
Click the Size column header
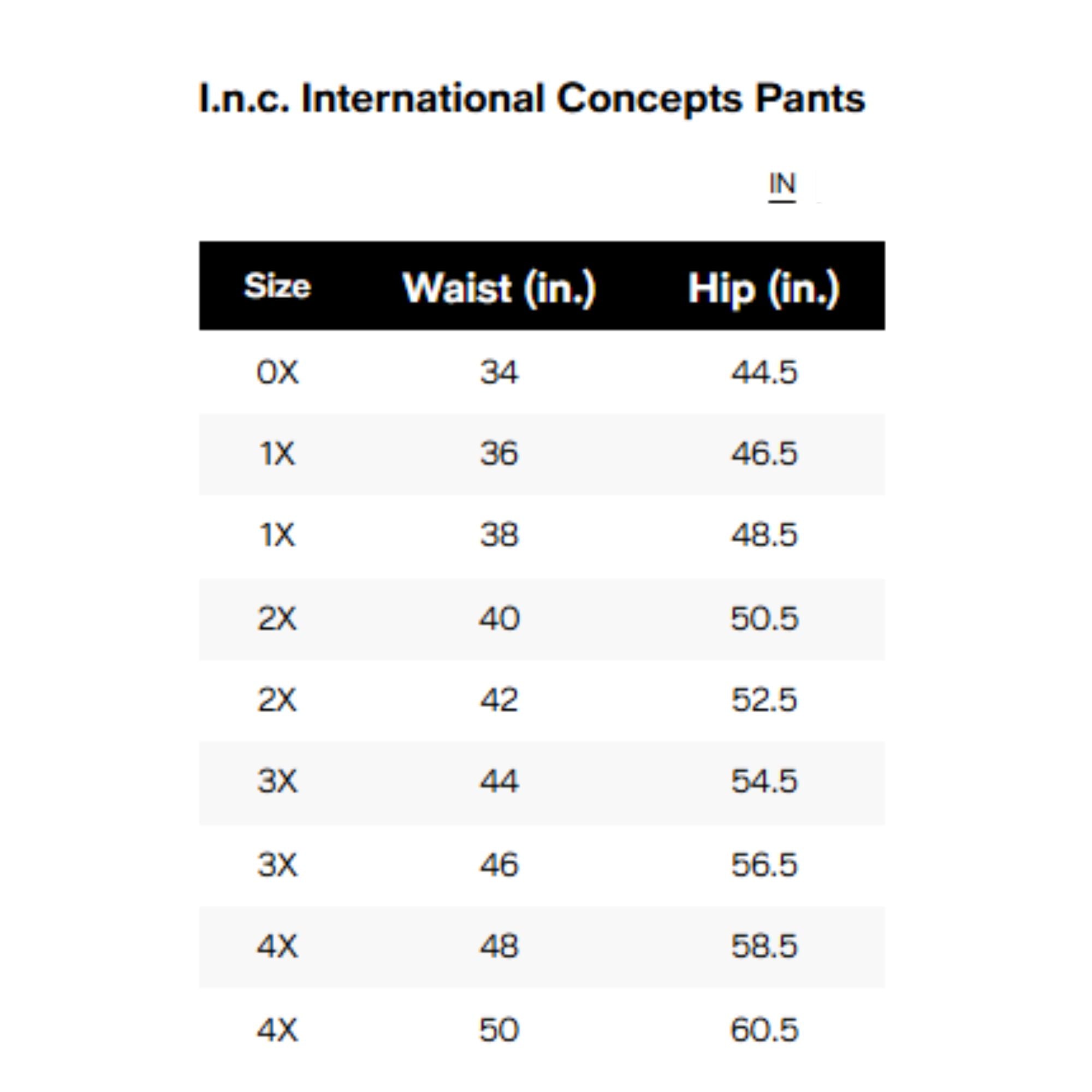point(277,286)
